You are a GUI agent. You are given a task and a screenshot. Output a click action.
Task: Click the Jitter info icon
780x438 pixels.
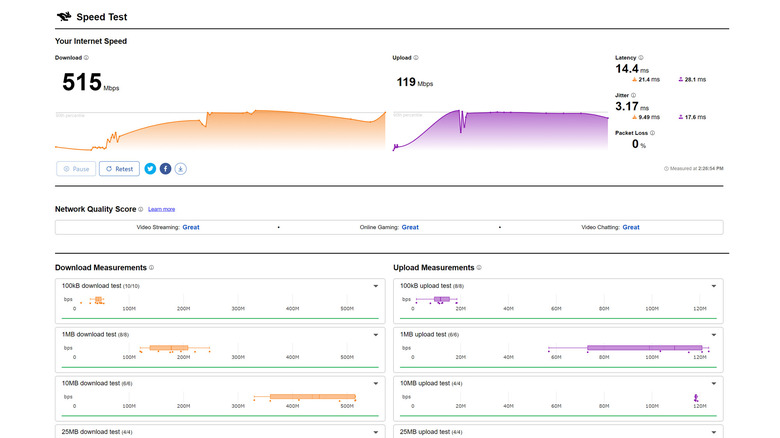pyautogui.click(x=633, y=95)
